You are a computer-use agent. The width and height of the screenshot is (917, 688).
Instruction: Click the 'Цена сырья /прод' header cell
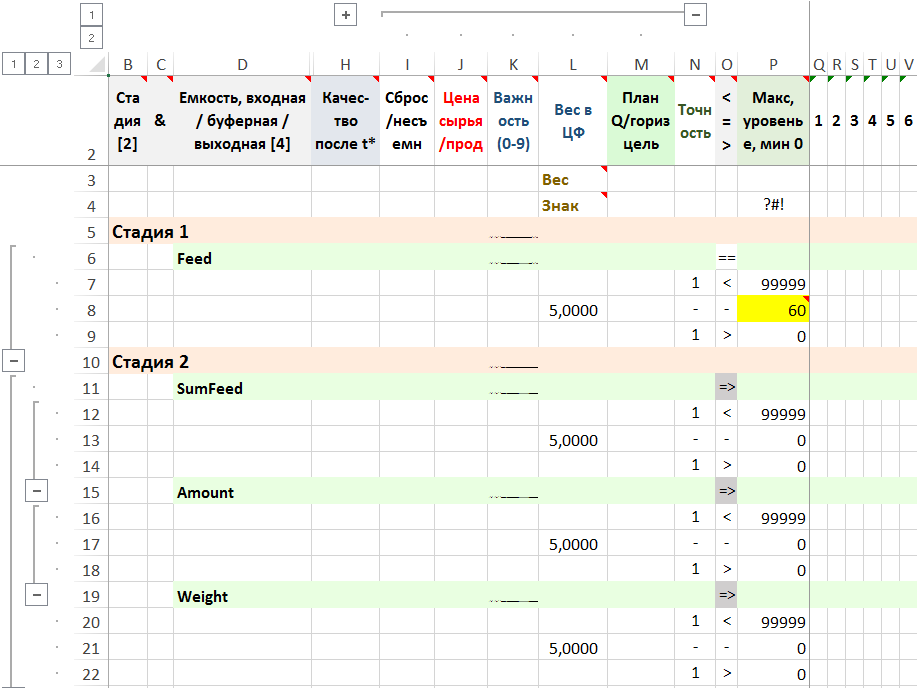click(x=460, y=120)
